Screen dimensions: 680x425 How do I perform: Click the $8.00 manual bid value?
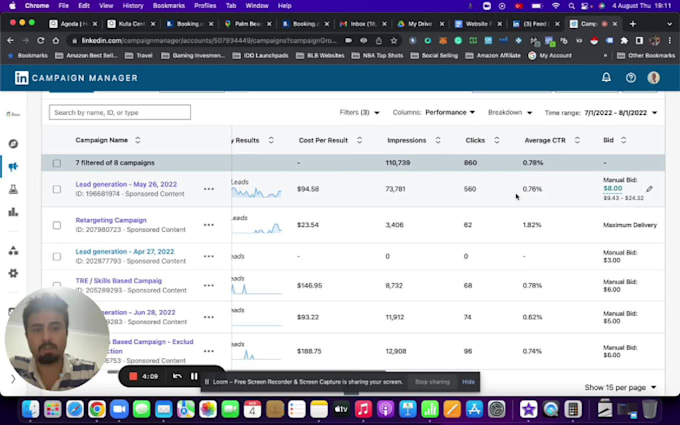612,188
